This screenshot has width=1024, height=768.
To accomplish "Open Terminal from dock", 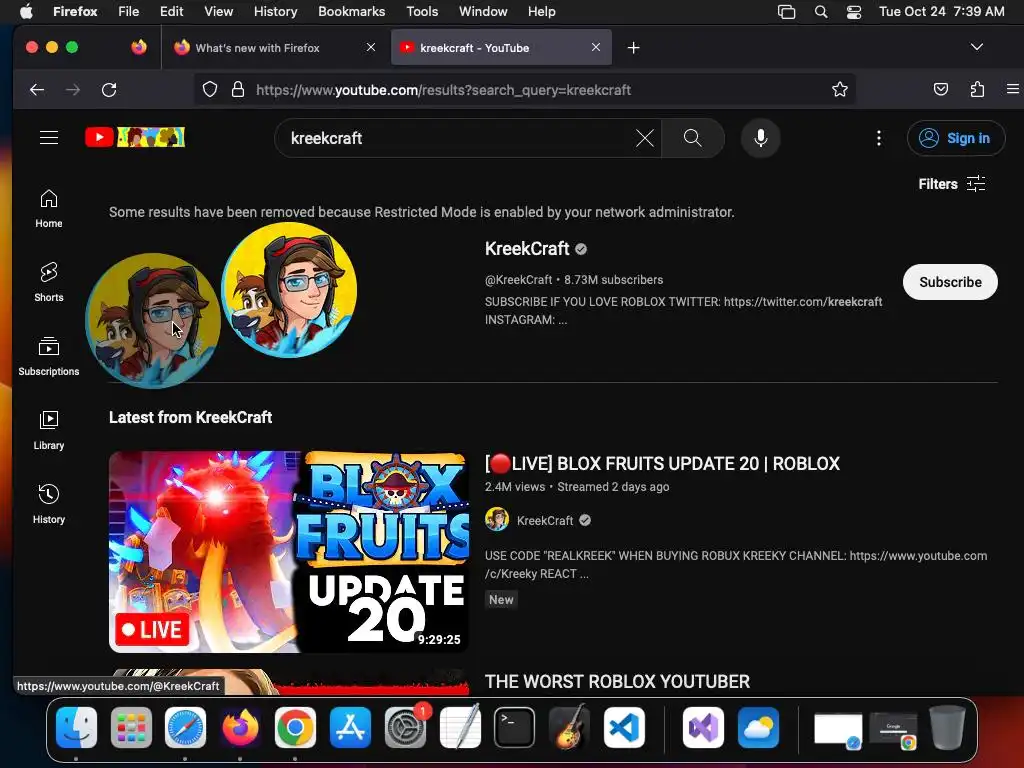I will click(x=515, y=727).
